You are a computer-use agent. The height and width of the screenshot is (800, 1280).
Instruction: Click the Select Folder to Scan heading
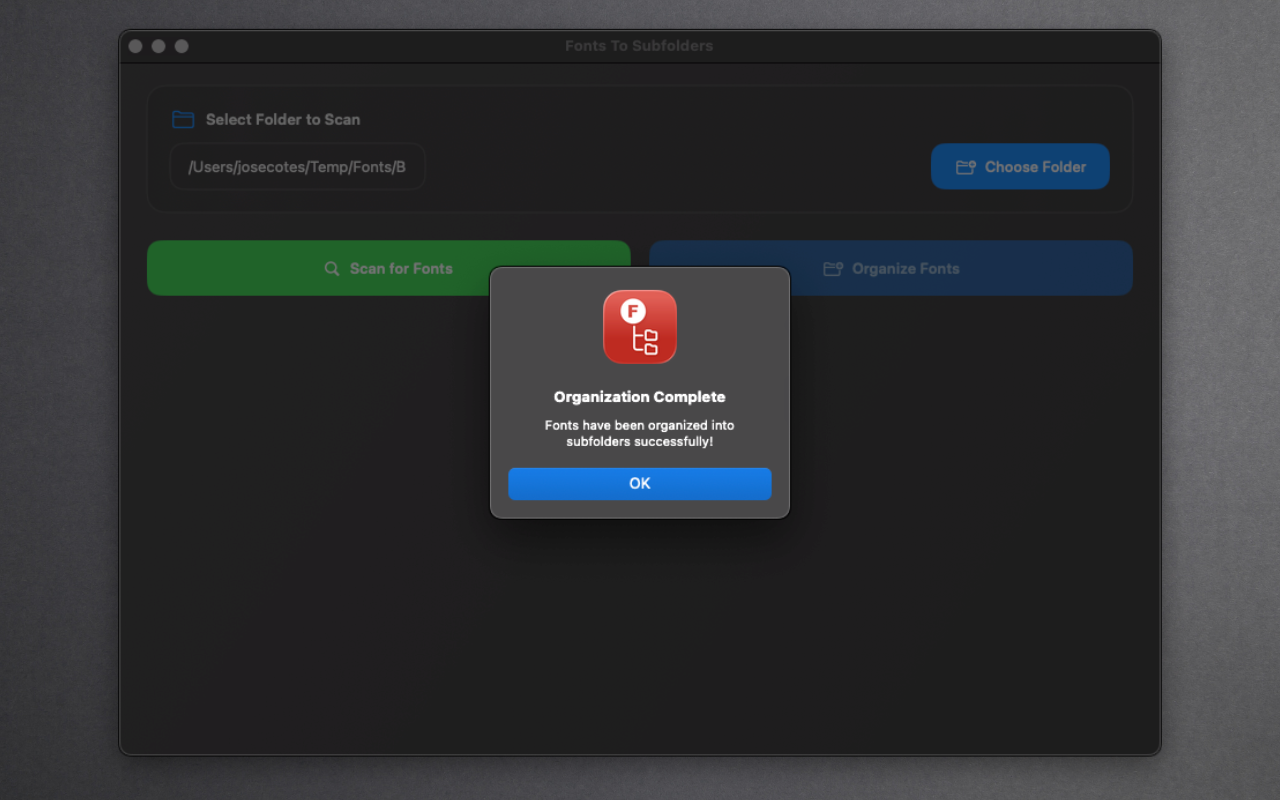coord(283,119)
